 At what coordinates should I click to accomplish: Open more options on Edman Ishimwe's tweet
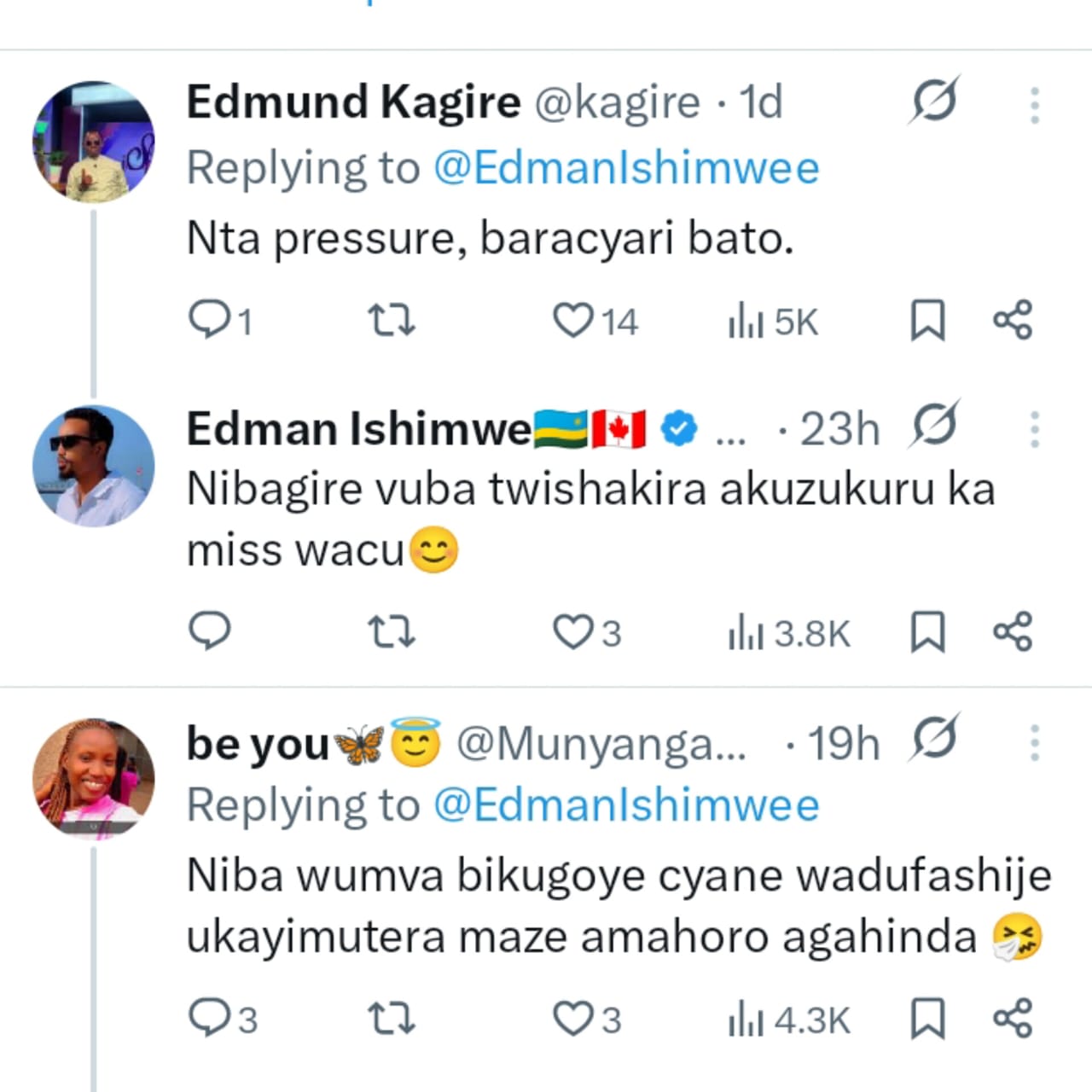(1034, 429)
